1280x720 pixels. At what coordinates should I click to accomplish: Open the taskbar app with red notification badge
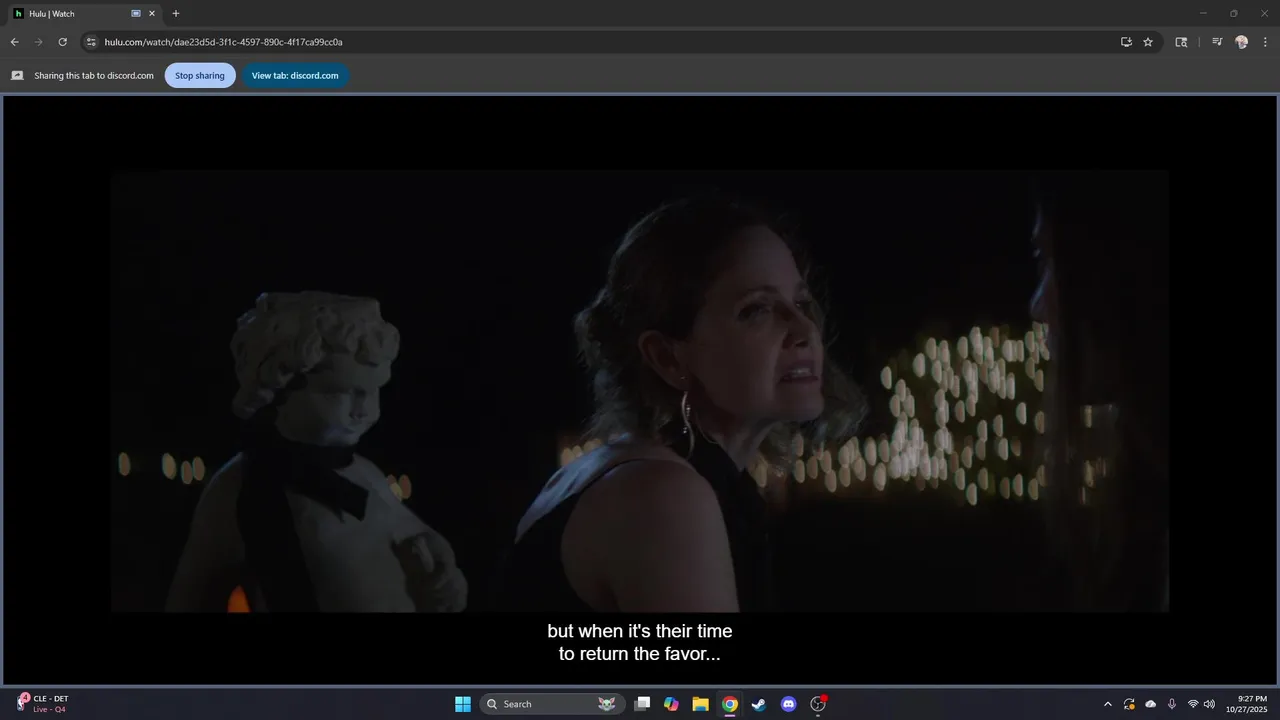click(x=818, y=704)
